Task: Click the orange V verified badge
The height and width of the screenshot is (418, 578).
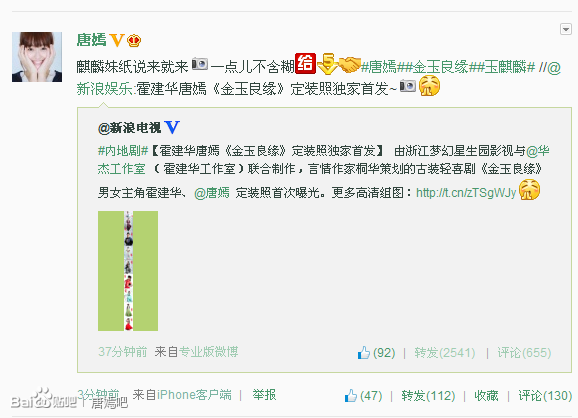Action: (117, 40)
